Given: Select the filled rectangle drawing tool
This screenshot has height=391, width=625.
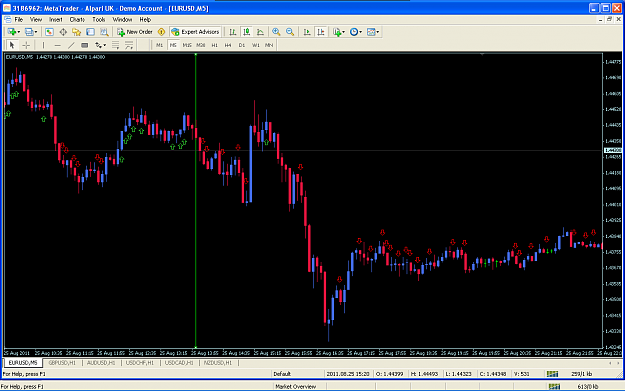Looking at the screenshot, I should coord(85,45).
